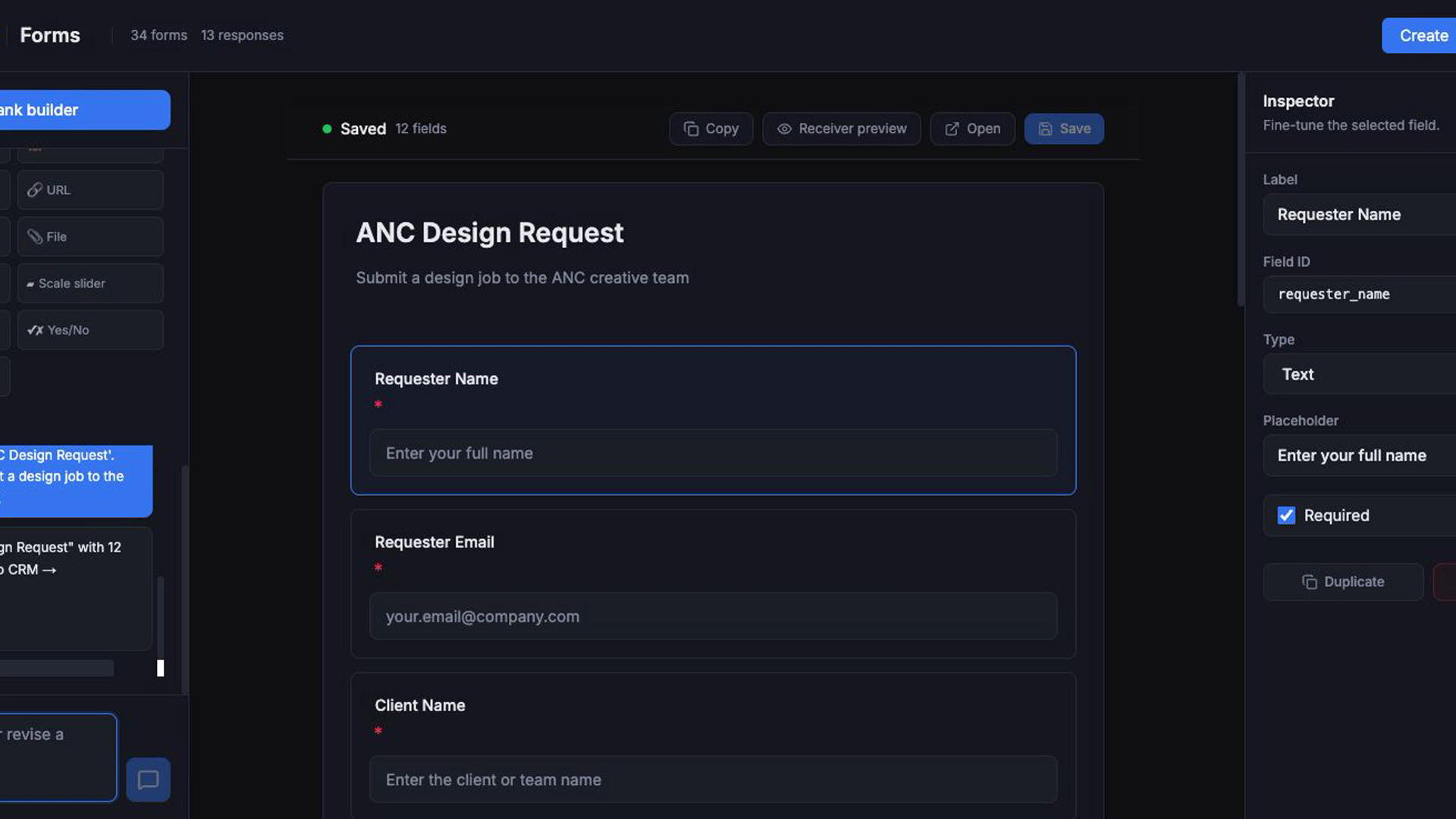Open the Type dropdown showing Text
The width and height of the screenshot is (1456, 819).
click(x=1359, y=374)
